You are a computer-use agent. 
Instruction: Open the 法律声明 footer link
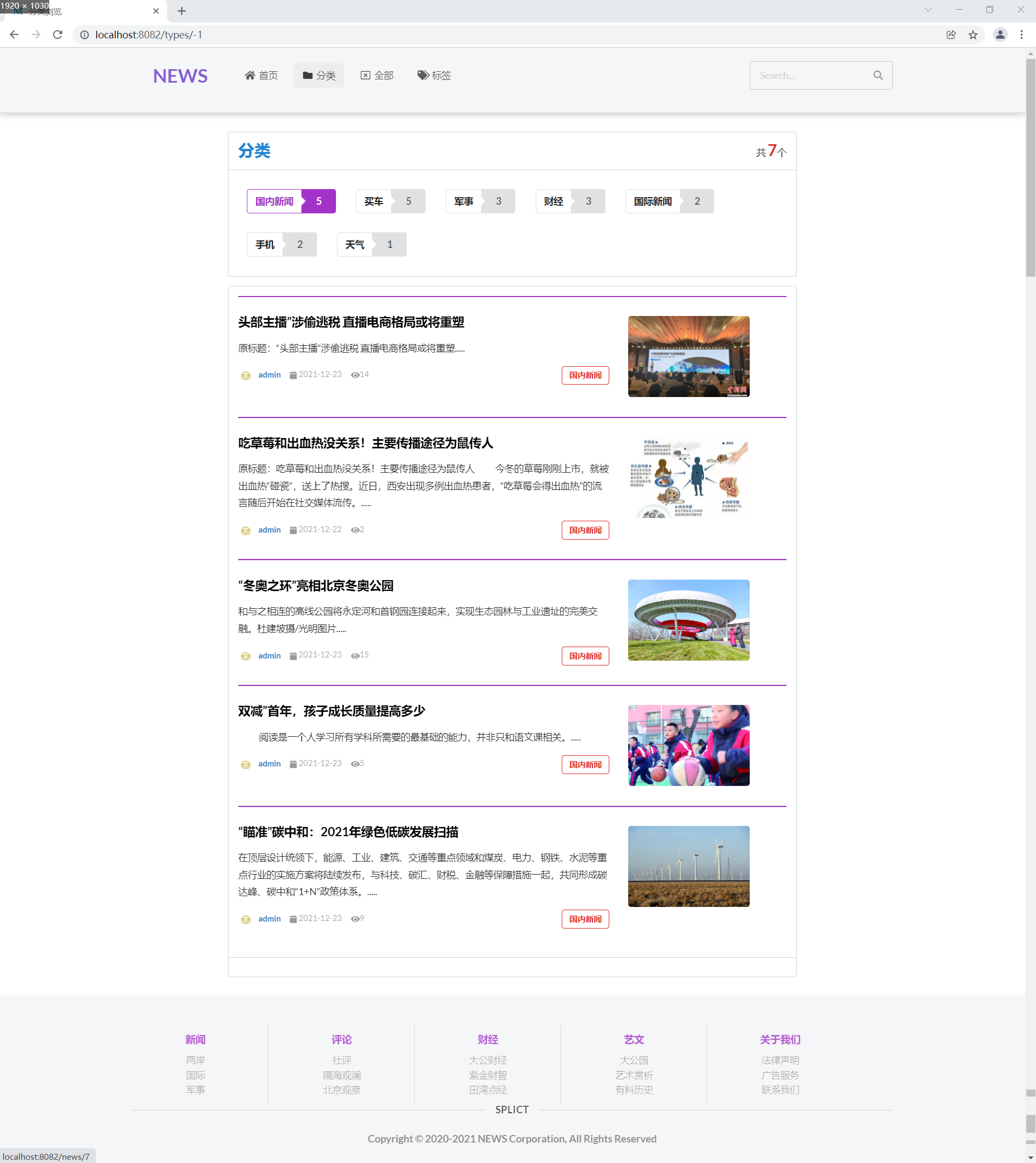pyautogui.click(x=780, y=1060)
